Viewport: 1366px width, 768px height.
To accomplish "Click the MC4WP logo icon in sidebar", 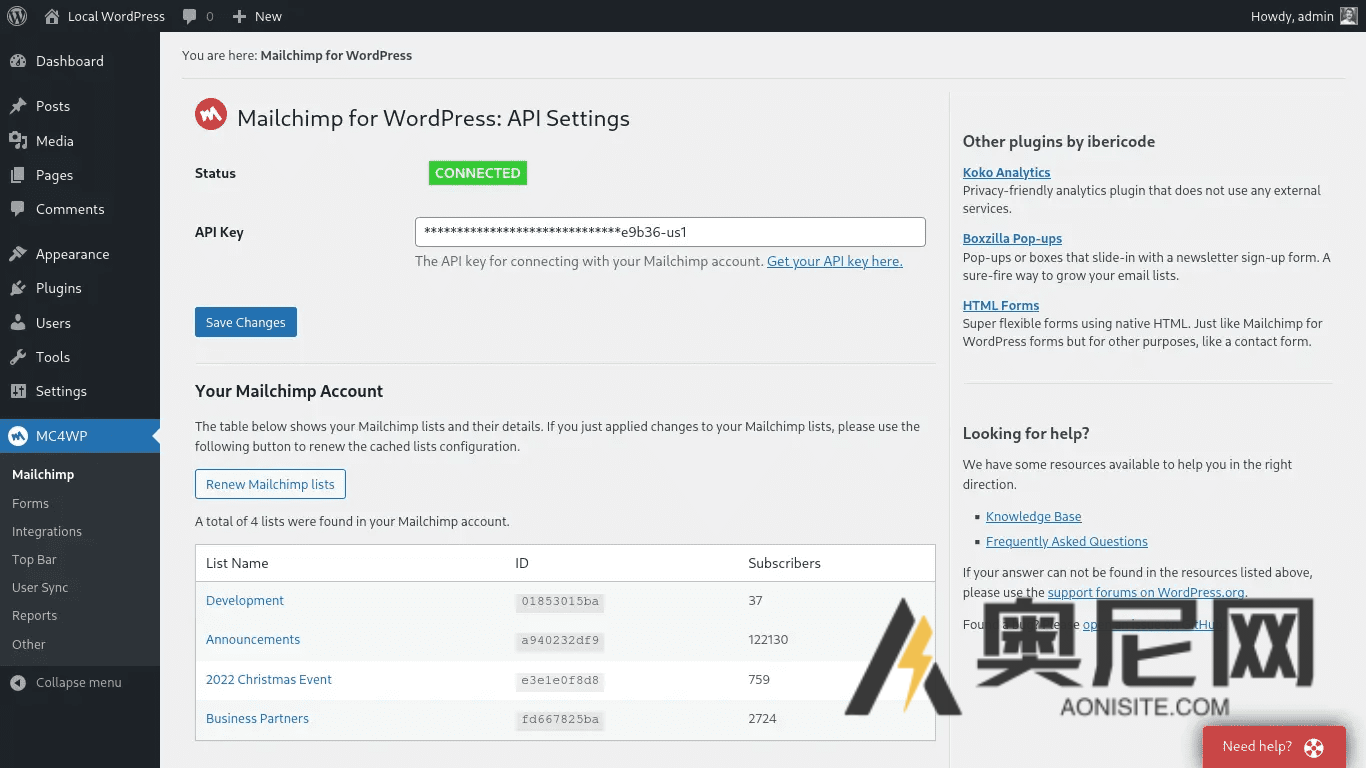I will 18,436.
